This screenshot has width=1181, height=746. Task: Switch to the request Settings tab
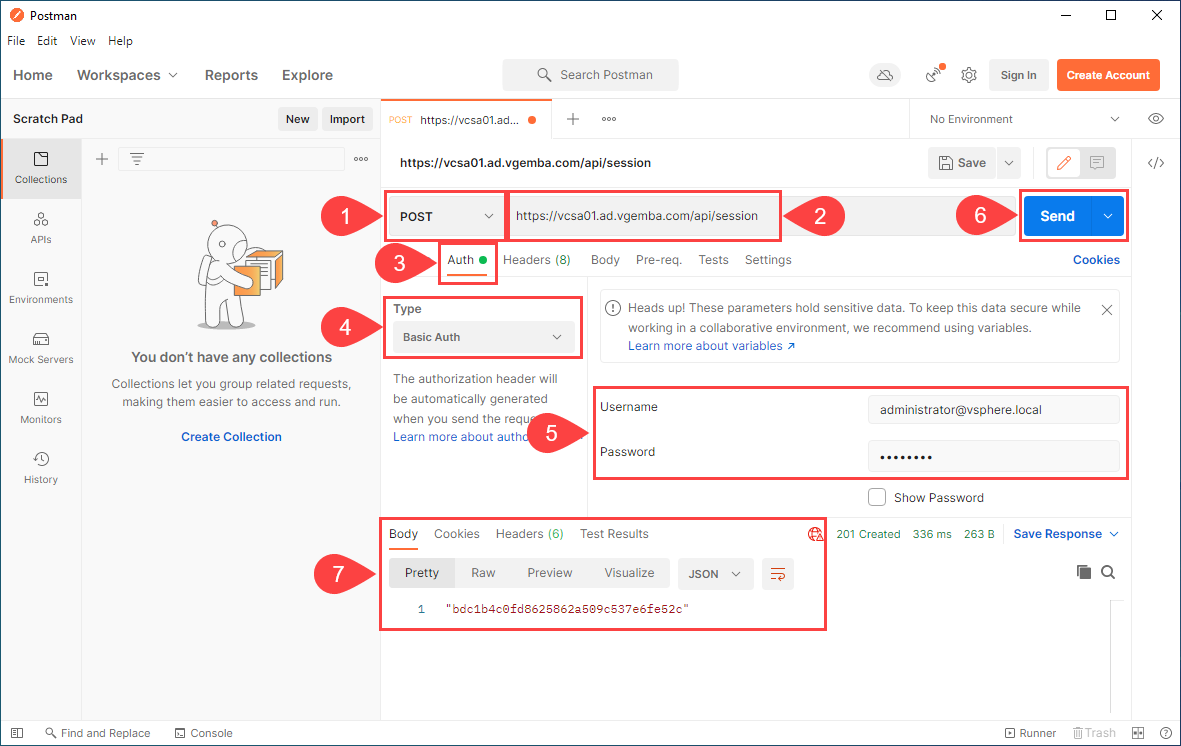click(767, 260)
